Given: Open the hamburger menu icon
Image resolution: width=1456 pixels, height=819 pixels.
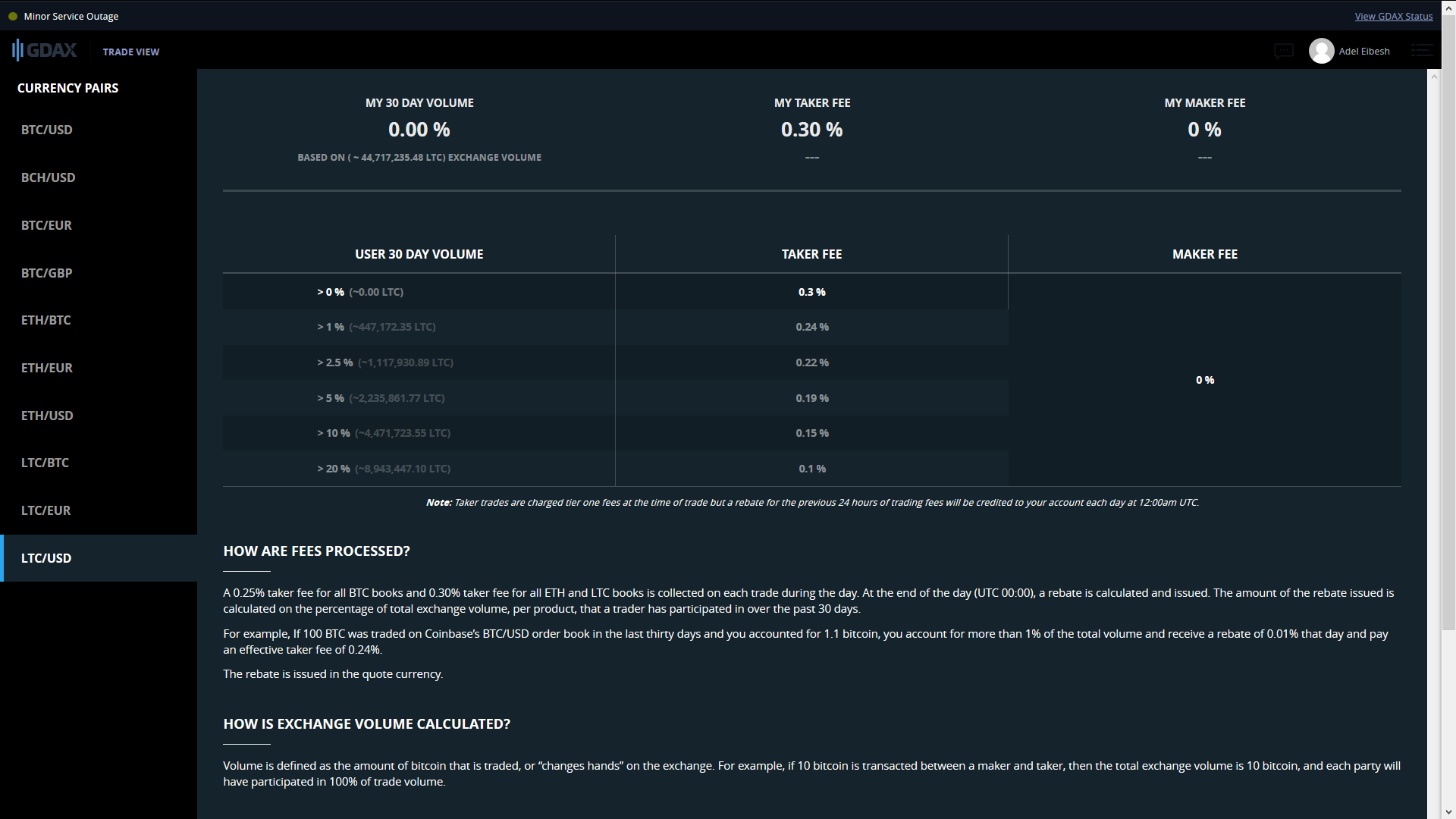Looking at the screenshot, I should tap(1421, 51).
